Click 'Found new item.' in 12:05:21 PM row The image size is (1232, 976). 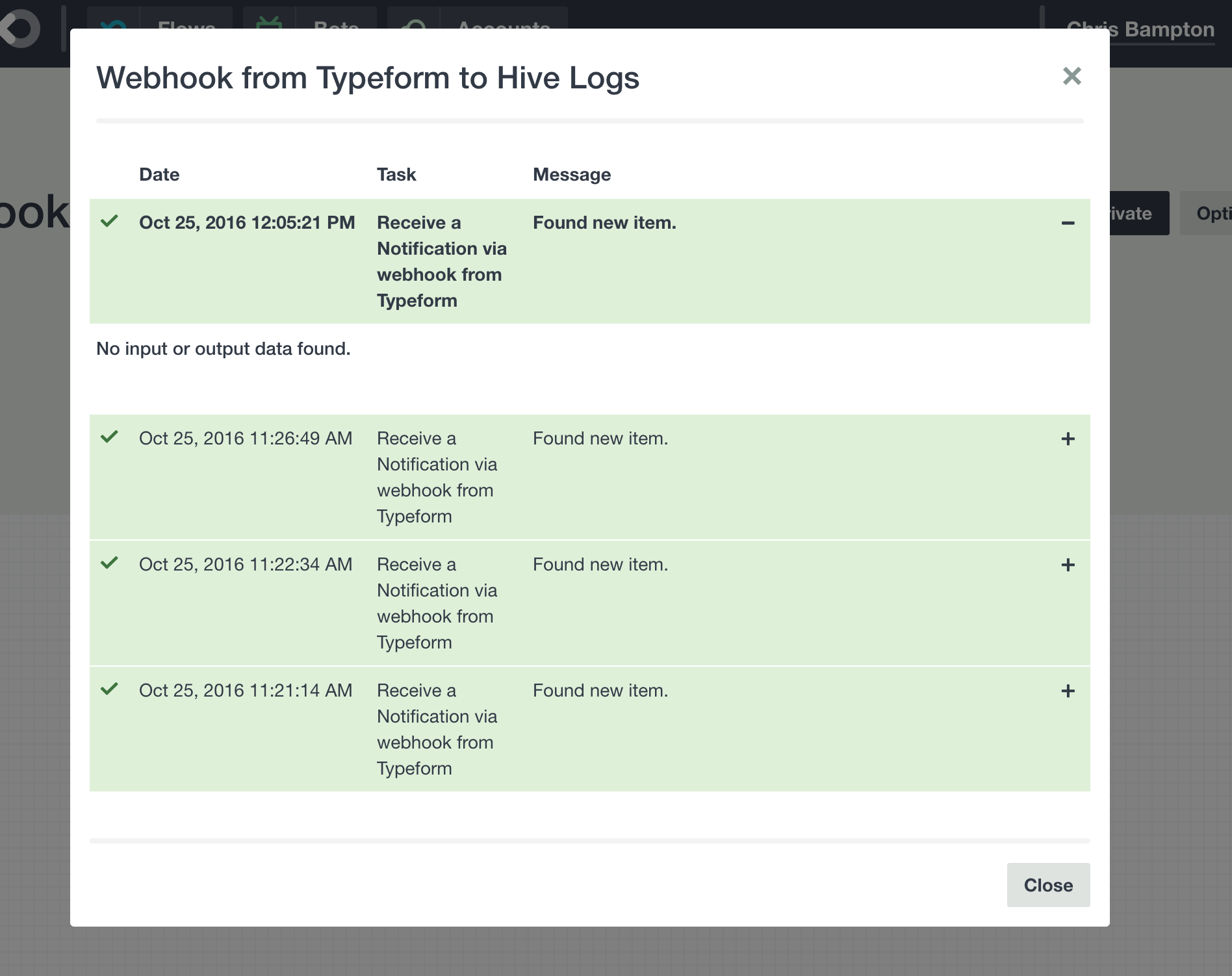[604, 223]
